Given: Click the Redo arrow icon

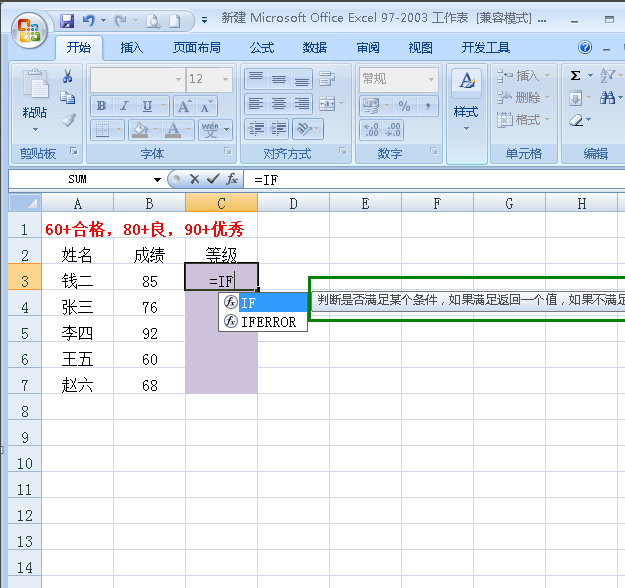Looking at the screenshot, I should (120, 20).
